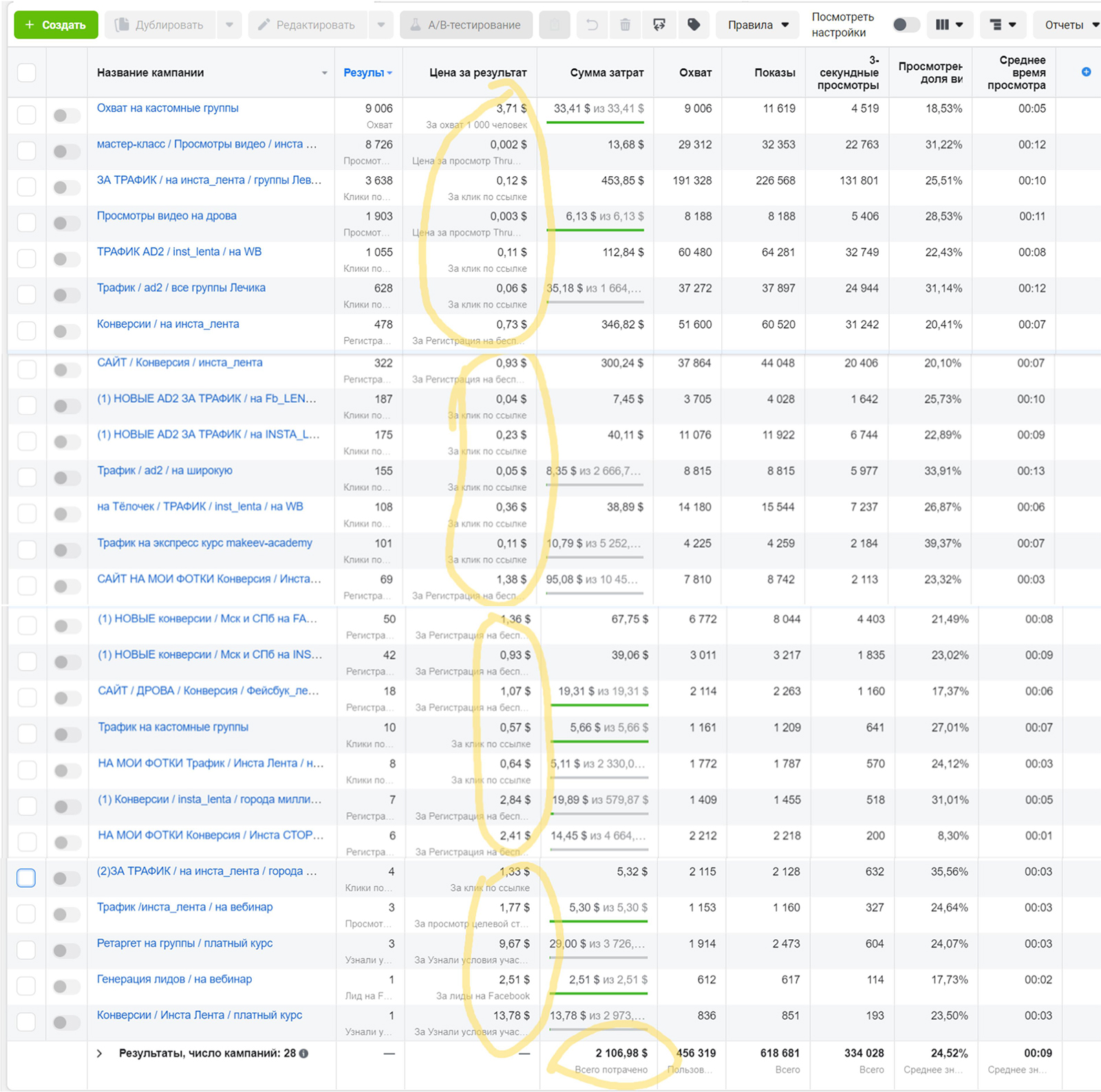
Task: Click the Показы column header
Action: (x=775, y=72)
